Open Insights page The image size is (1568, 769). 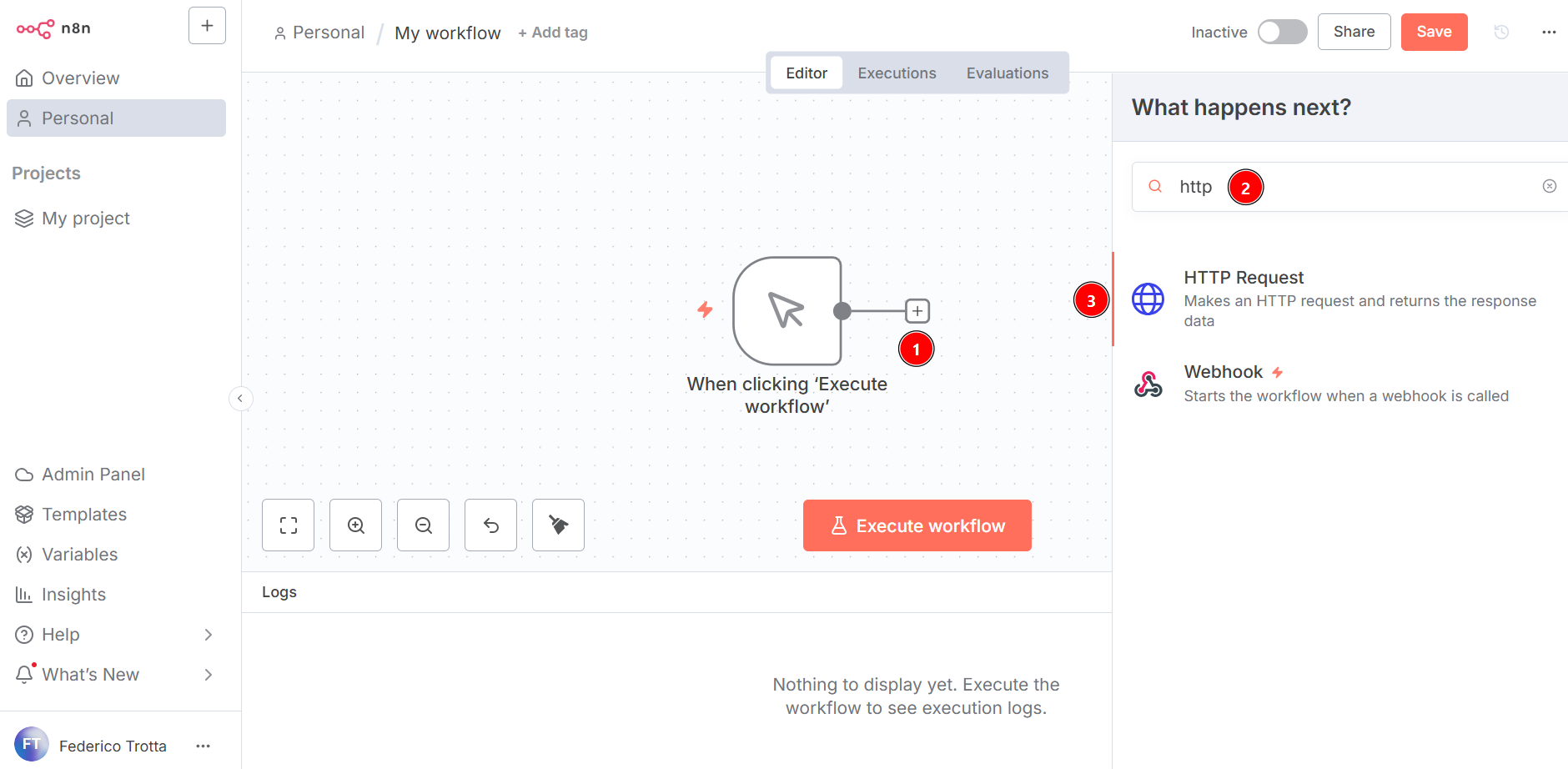click(x=116, y=595)
